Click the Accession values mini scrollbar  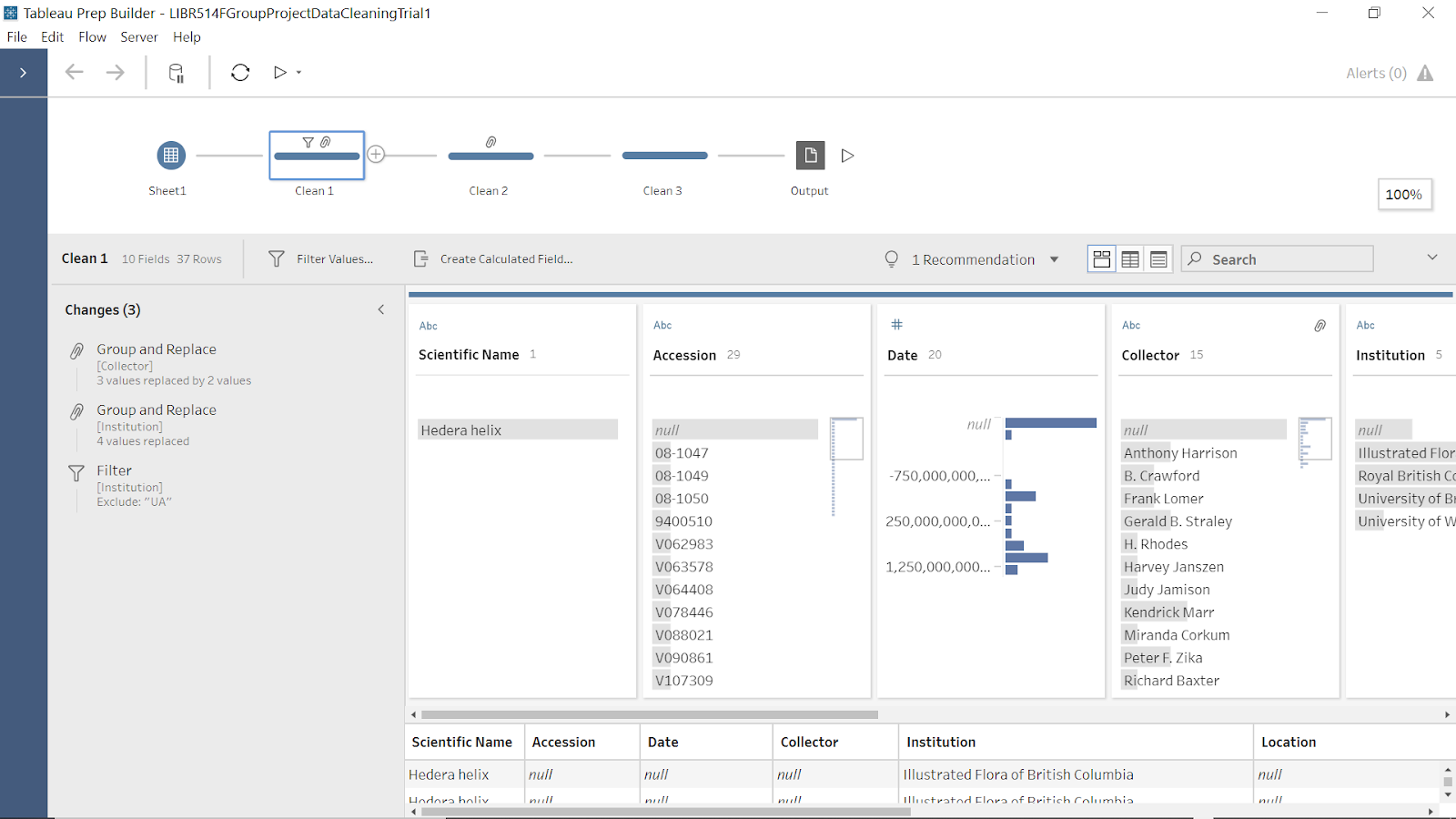[846, 439]
